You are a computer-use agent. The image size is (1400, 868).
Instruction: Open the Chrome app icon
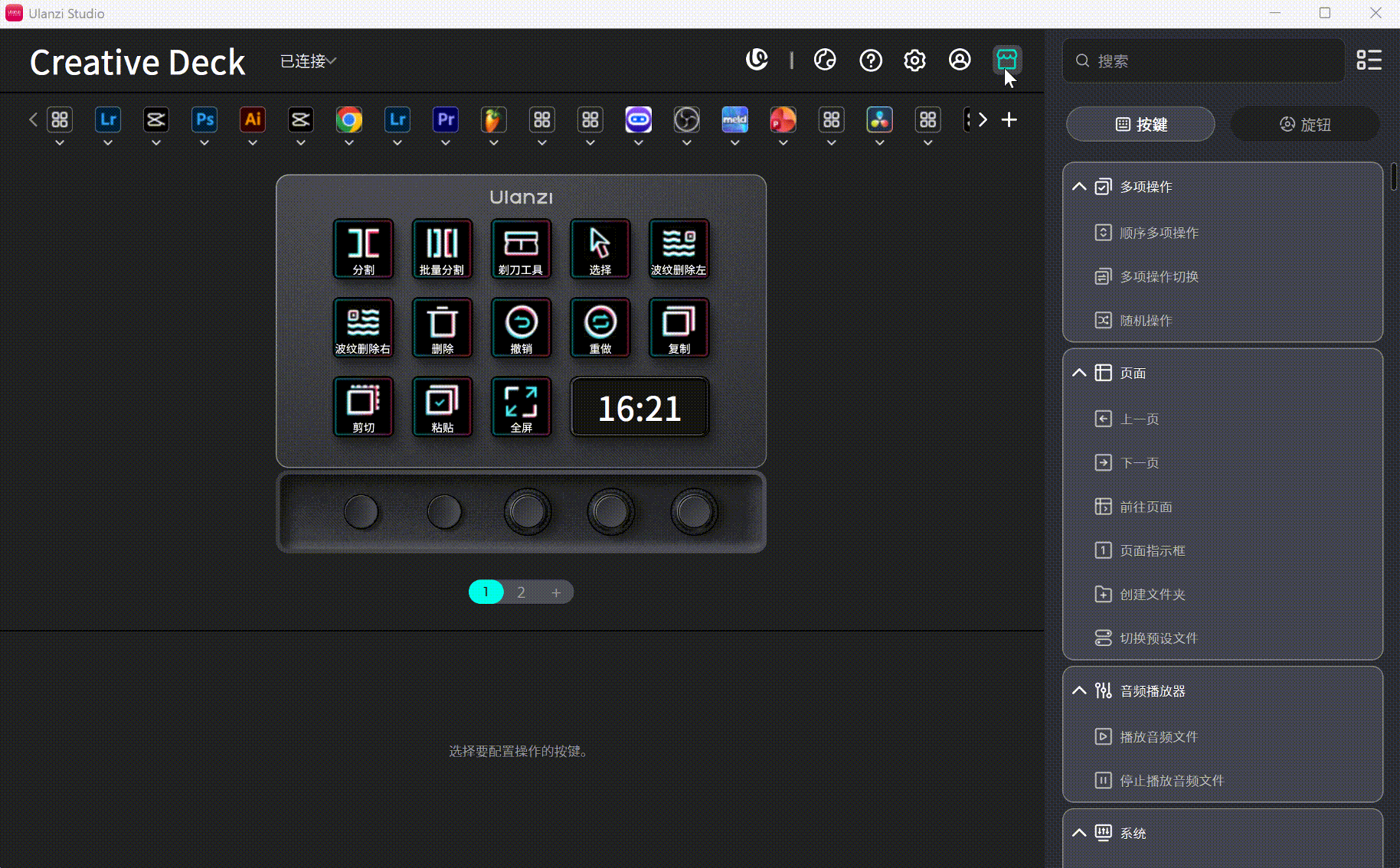click(348, 119)
